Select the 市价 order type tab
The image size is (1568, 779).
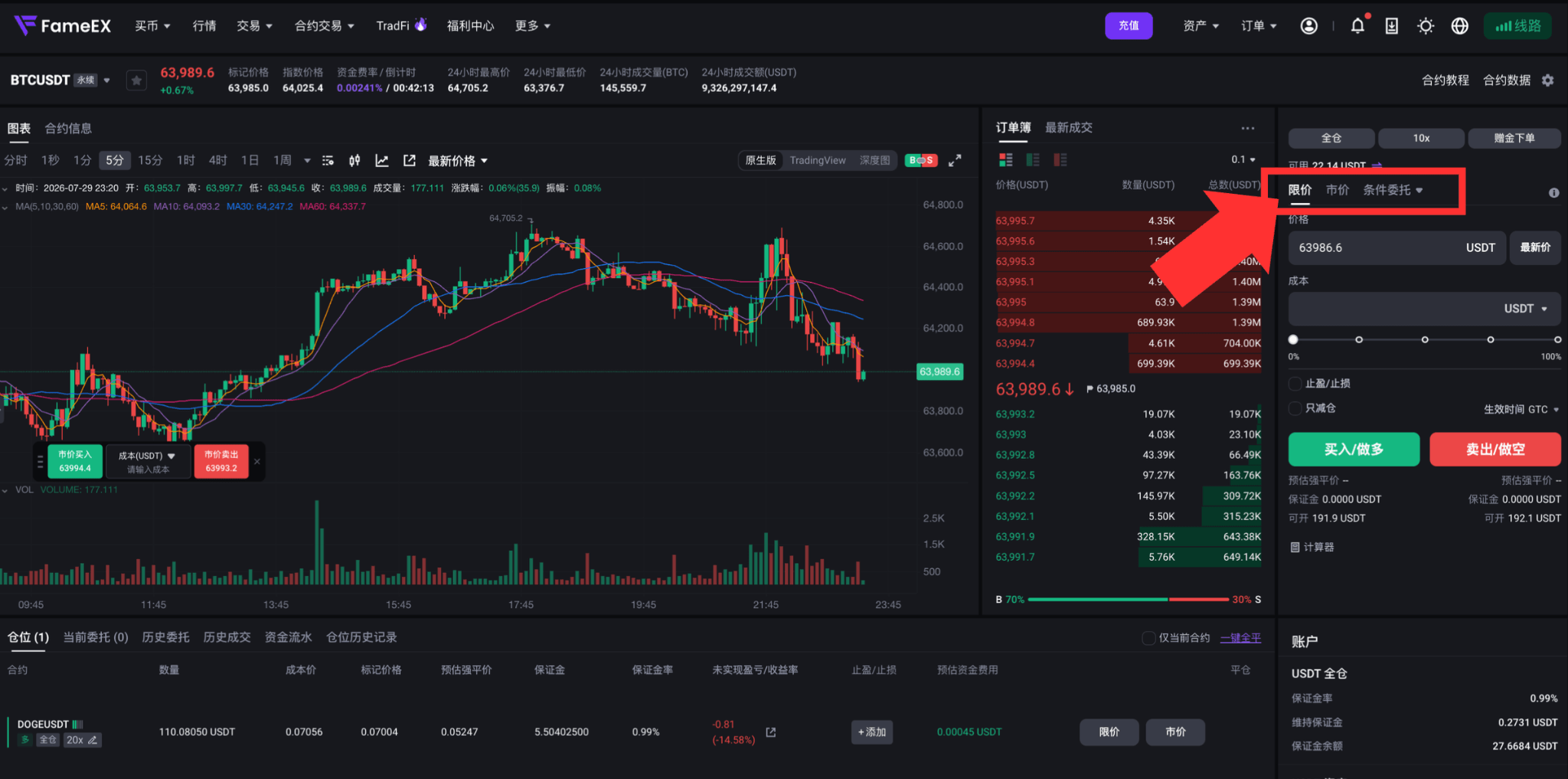click(x=1338, y=190)
